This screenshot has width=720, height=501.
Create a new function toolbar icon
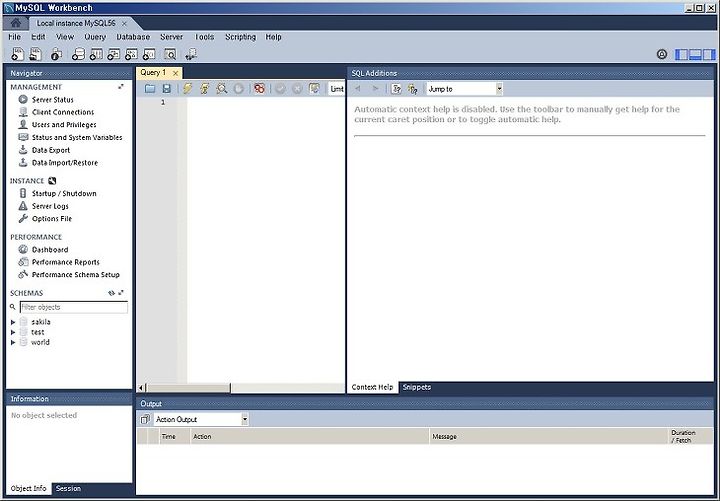(x=149, y=54)
